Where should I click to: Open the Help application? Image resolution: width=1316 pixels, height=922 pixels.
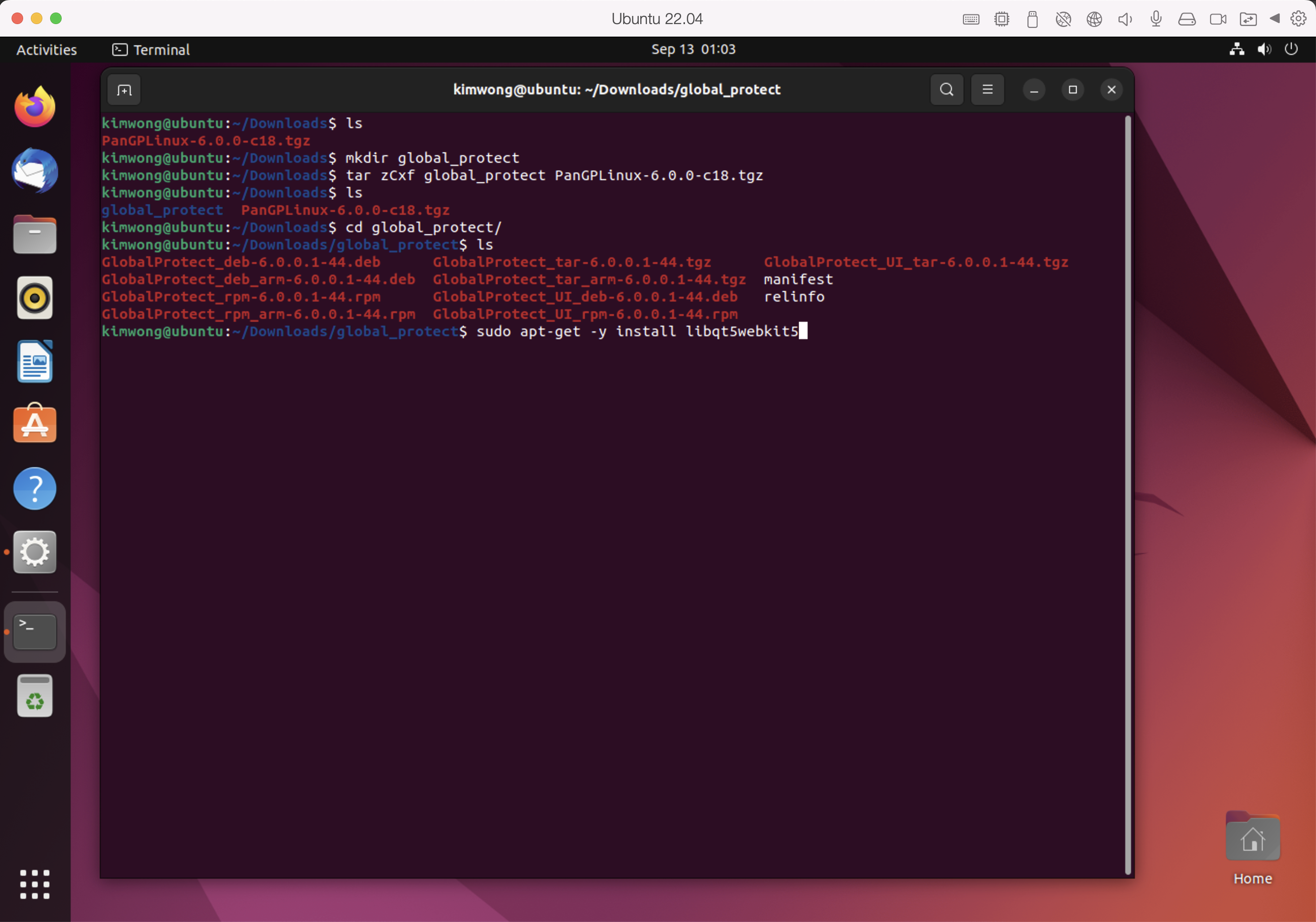(35, 488)
